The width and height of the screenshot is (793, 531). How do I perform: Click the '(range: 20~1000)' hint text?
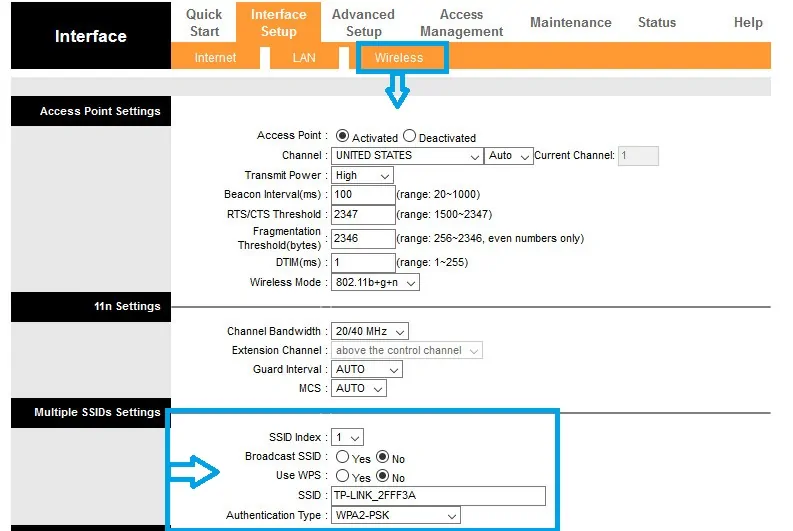pyautogui.click(x=438, y=195)
